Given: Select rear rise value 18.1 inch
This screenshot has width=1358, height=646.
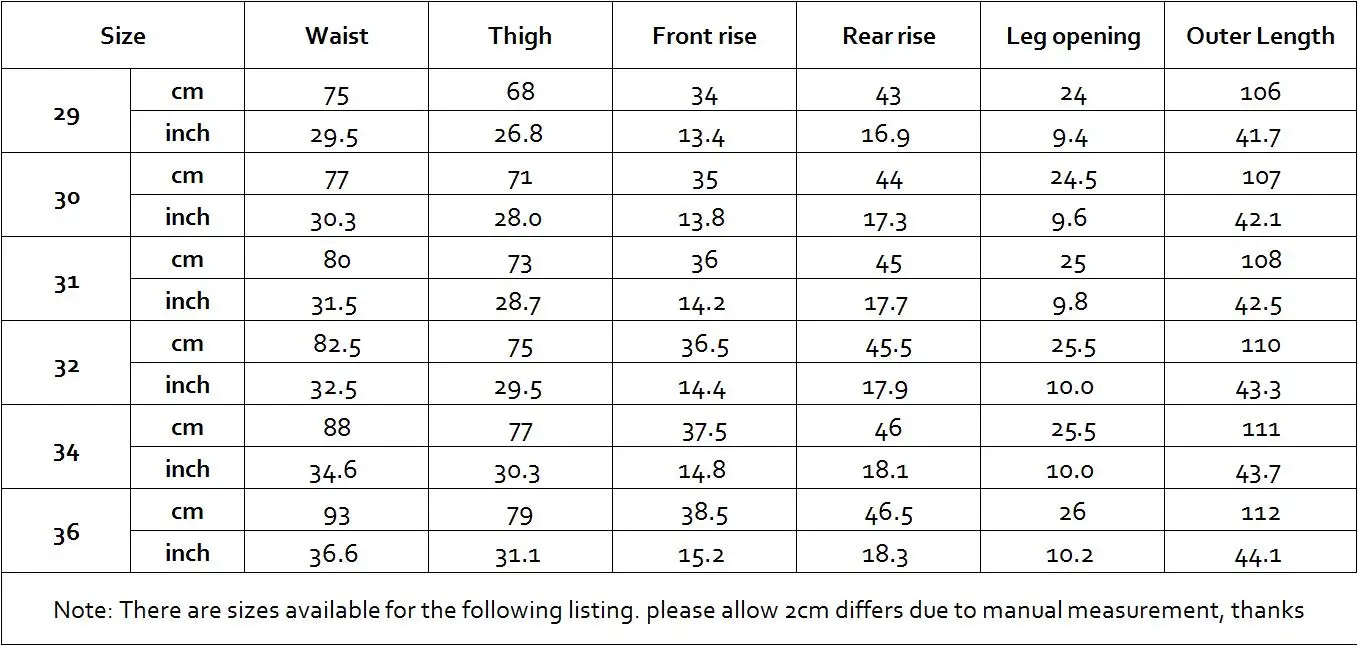Looking at the screenshot, I should (885, 470).
